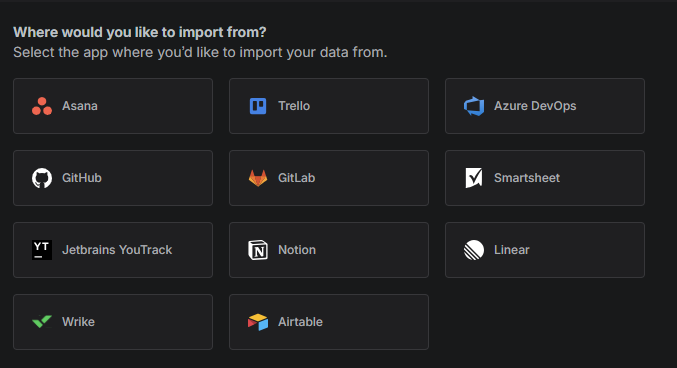Image resolution: width=677 pixels, height=368 pixels.
Task: Click the Smartsheet checkmark icon
Action: tap(474, 178)
